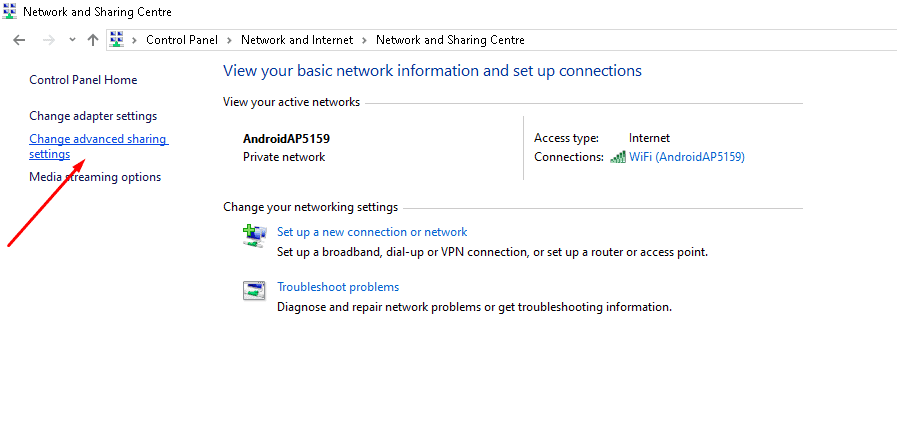
Task: Go back using the back arrow
Action: click(19, 40)
